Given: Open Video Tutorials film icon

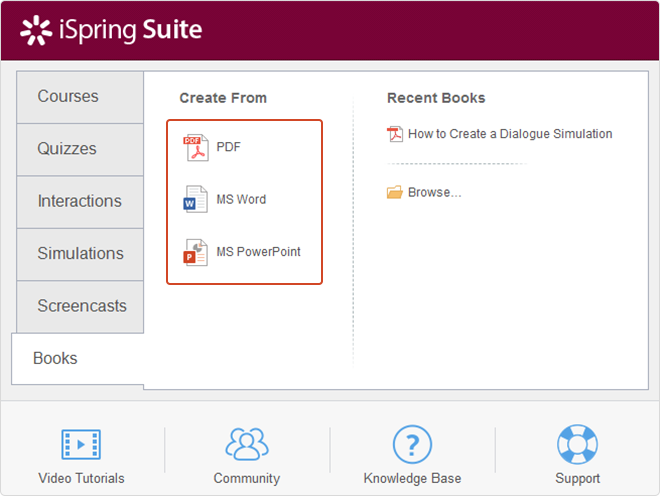Looking at the screenshot, I should [x=81, y=444].
